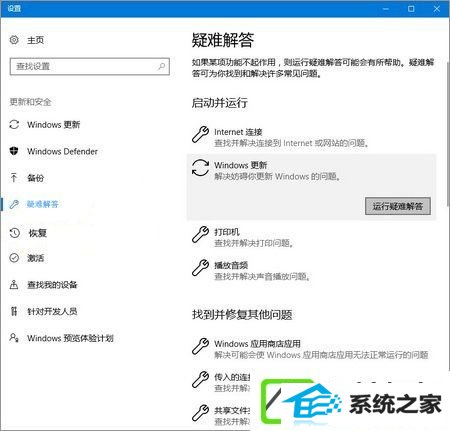Click the 找到并修复其他问题 heading
The width and height of the screenshot is (450, 431).
coord(242,314)
